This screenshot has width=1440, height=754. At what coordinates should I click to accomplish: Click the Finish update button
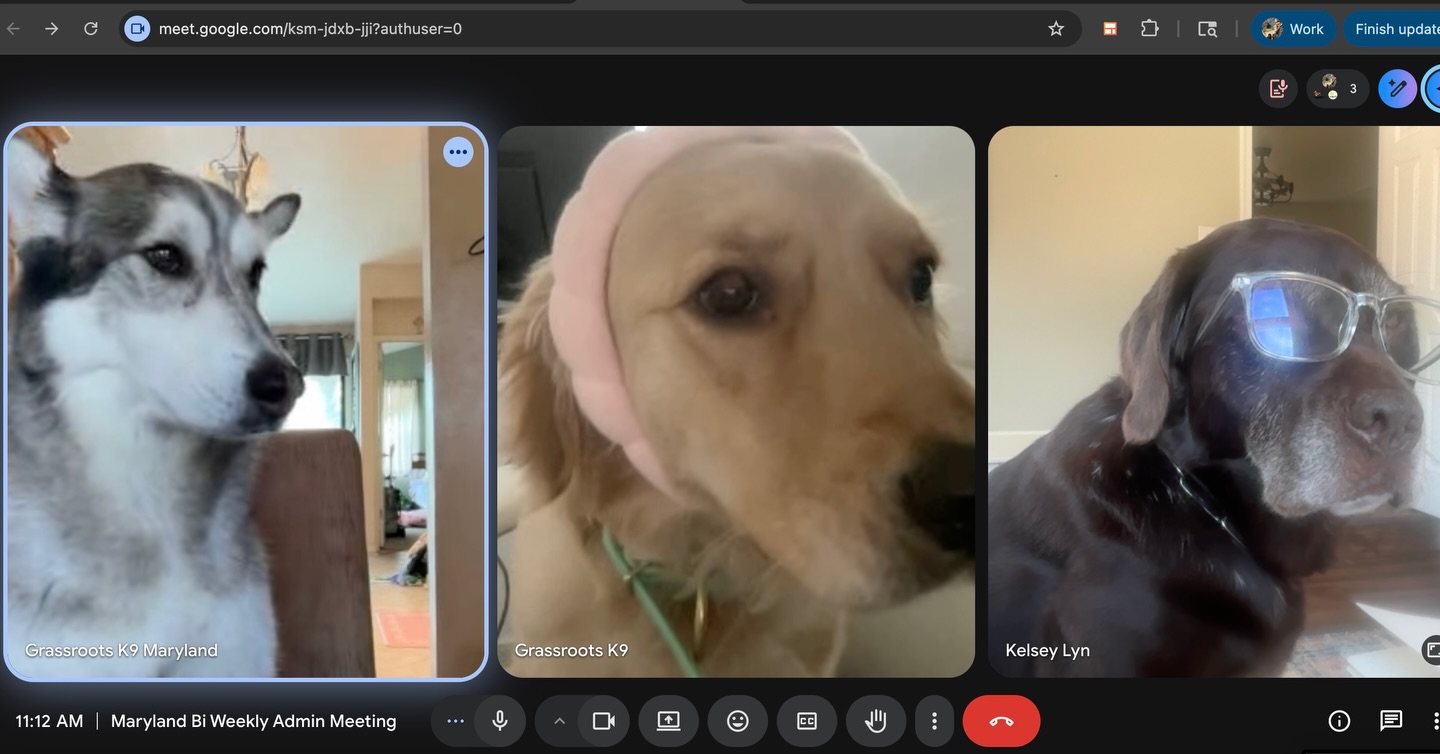pyautogui.click(x=1400, y=28)
